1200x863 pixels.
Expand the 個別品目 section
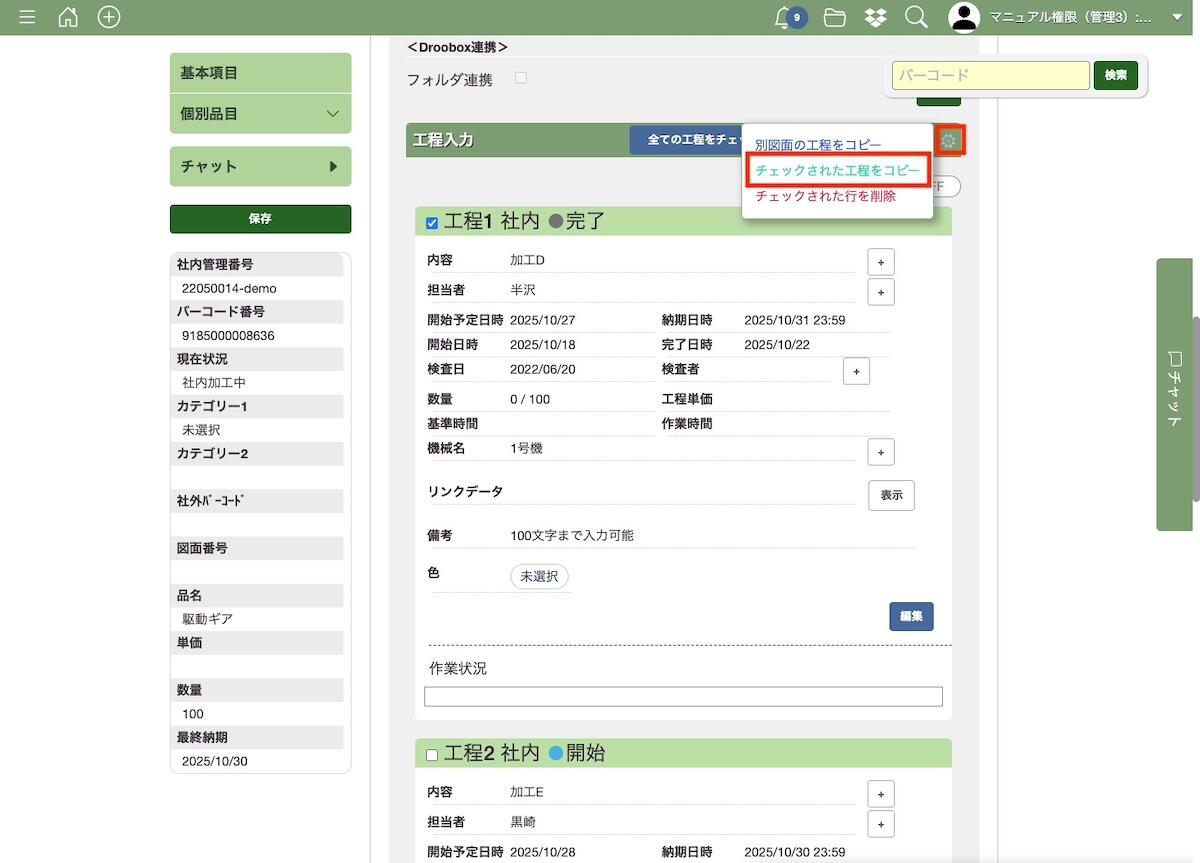click(260, 114)
